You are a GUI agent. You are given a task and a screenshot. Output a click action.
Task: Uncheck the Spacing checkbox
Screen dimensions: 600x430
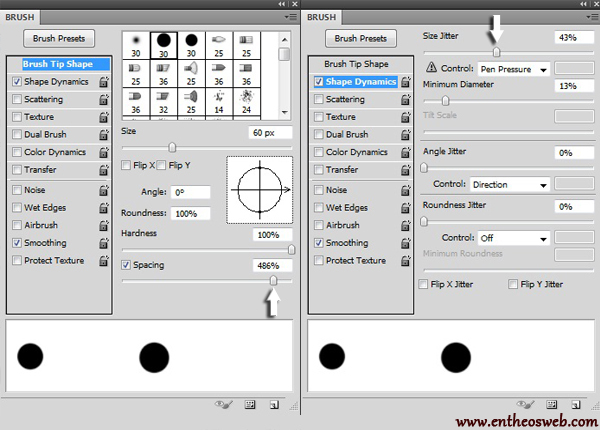(x=126, y=265)
